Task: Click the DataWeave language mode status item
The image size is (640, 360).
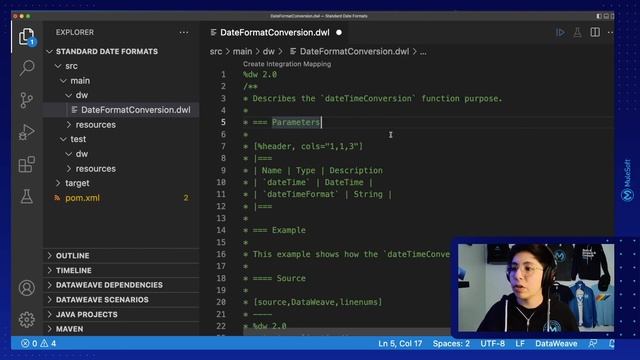Action: coord(556,344)
